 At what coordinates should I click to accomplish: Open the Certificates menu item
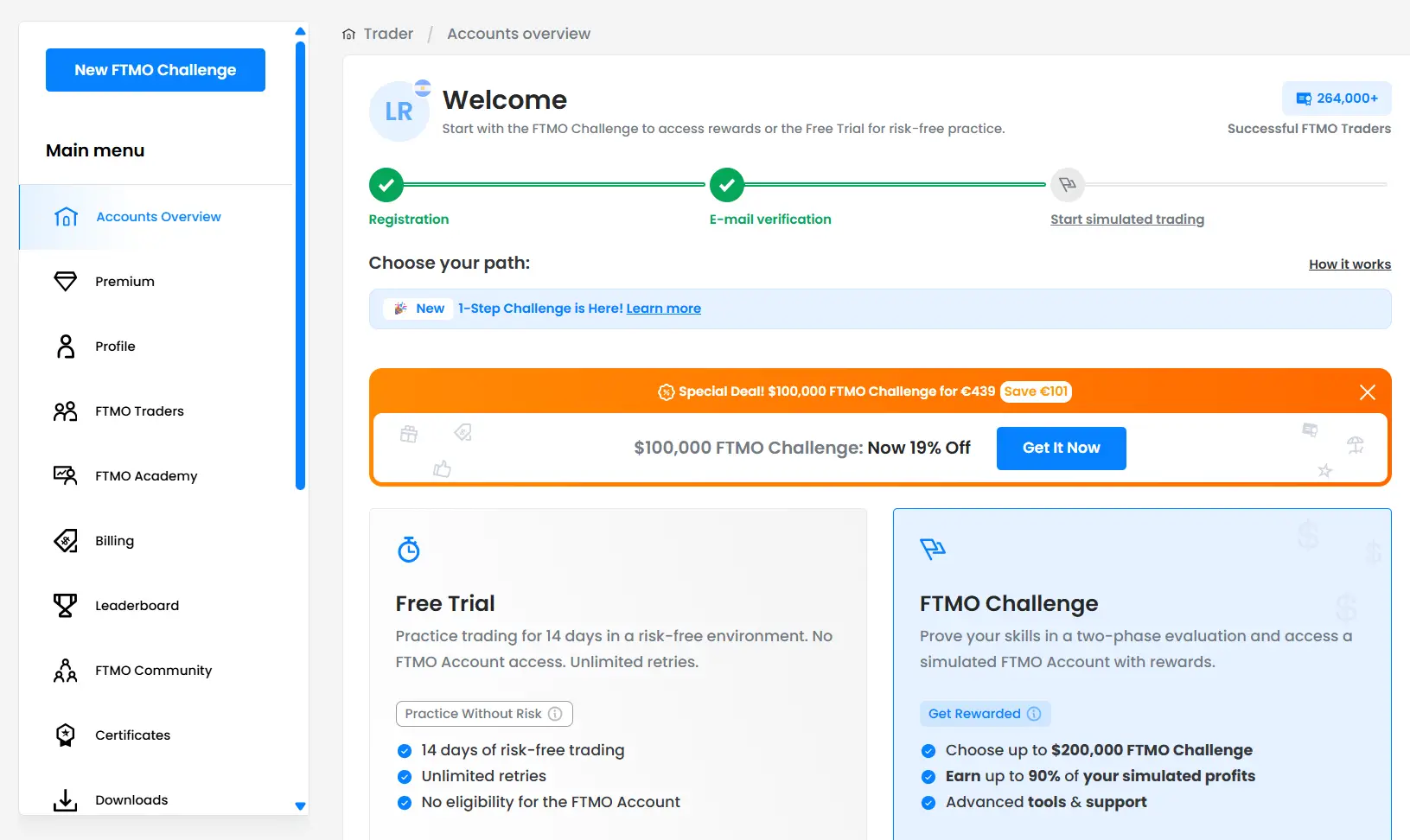click(x=156, y=735)
